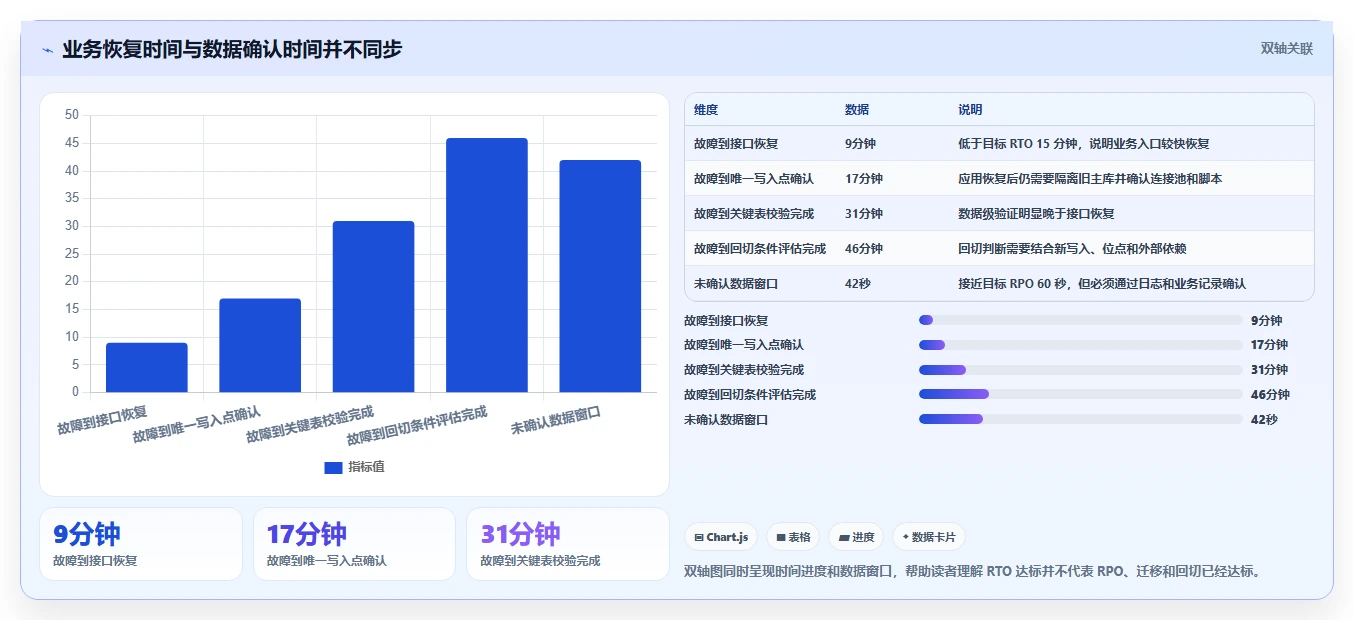Screen dimensions: 1354x620
Task: Click the progress bar in the 31分钟 row
Action: coord(1080,370)
